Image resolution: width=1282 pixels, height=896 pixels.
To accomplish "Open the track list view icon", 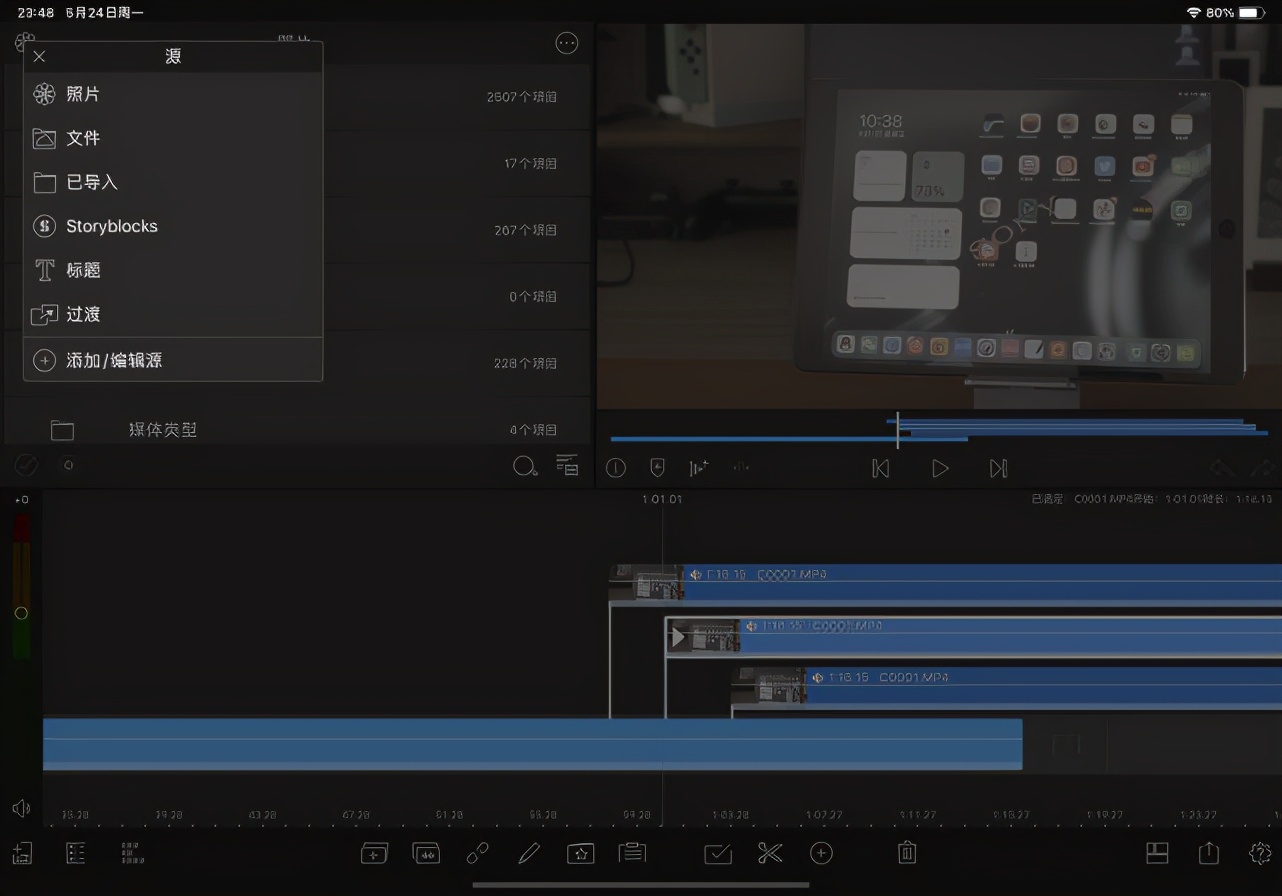I will click(76, 853).
